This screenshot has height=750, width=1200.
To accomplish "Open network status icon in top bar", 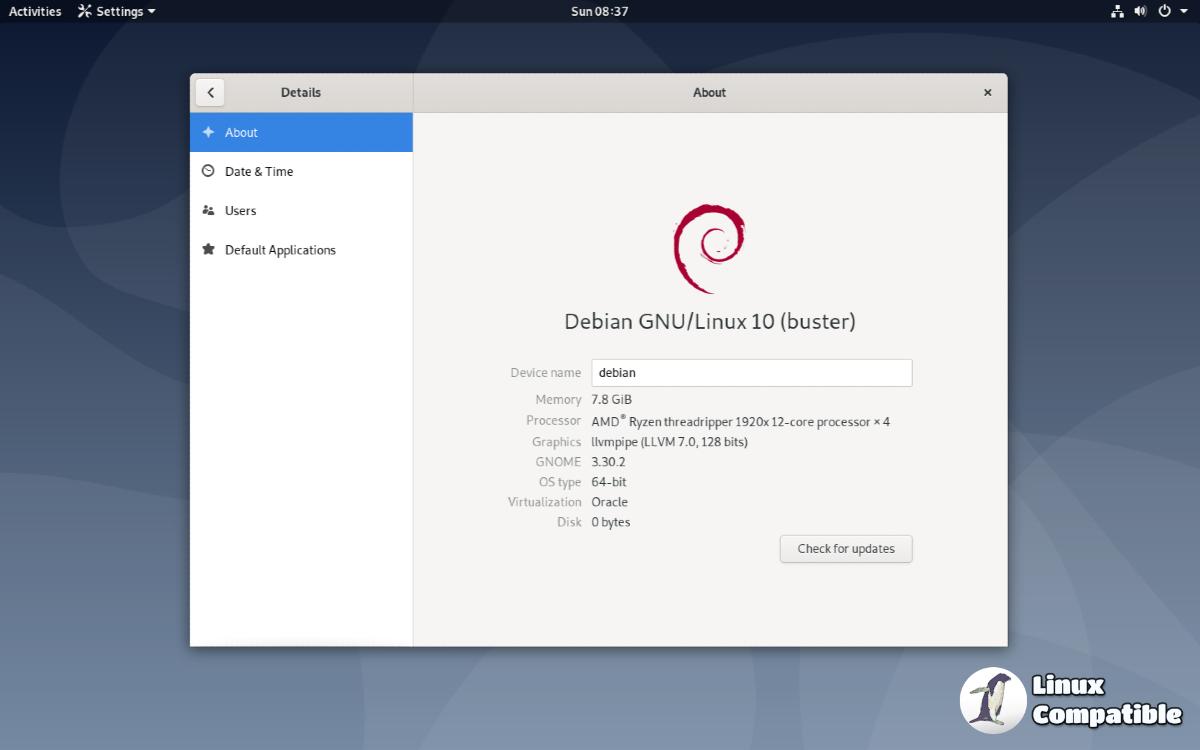I will (x=1117, y=11).
